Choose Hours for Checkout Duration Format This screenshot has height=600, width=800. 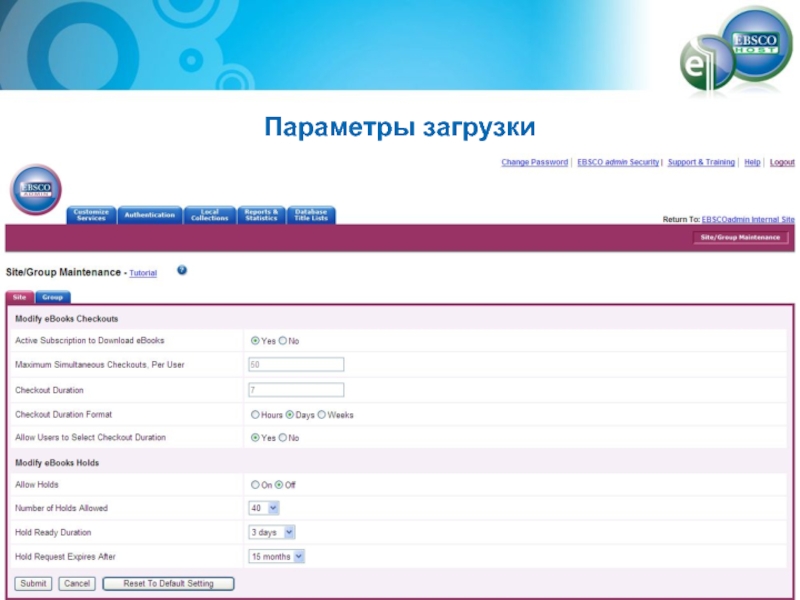[255, 414]
